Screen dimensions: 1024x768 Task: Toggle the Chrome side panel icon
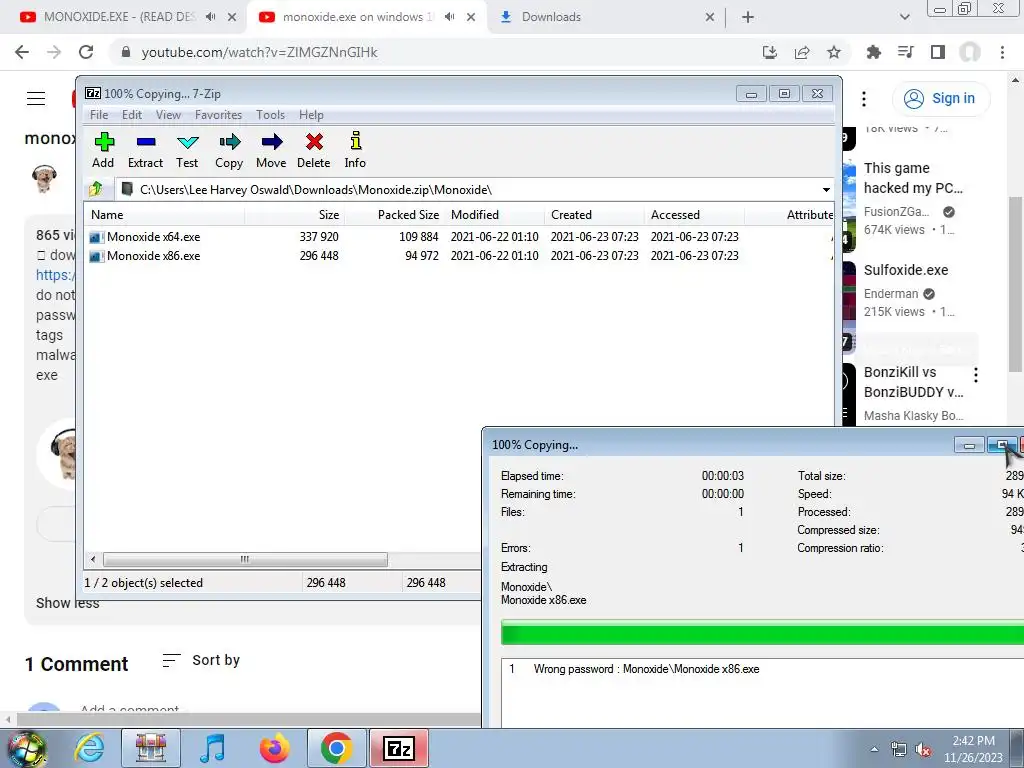point(938,52)
